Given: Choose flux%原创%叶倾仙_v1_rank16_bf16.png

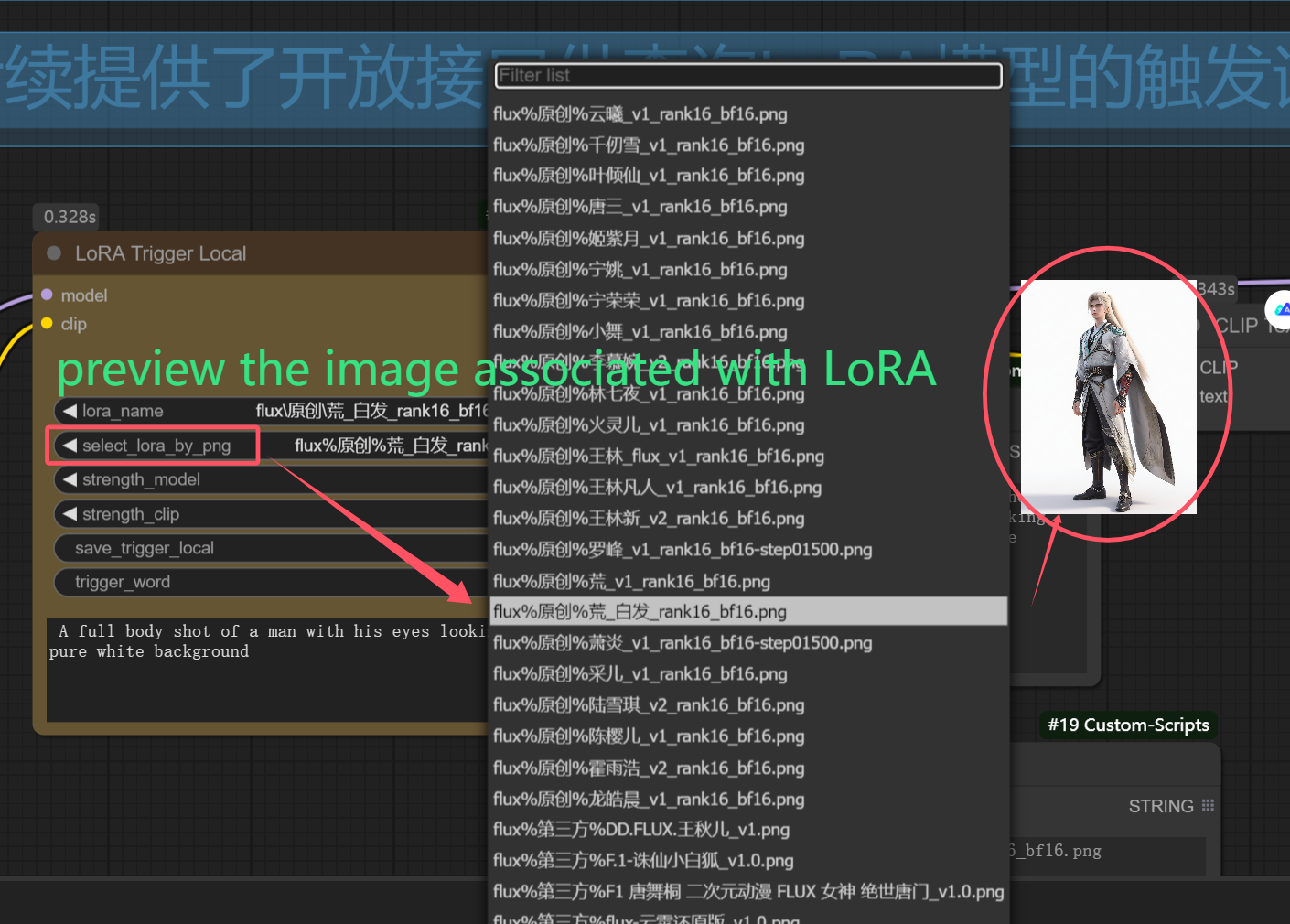Looking at the screenshot, I should (x=748, y=176).
